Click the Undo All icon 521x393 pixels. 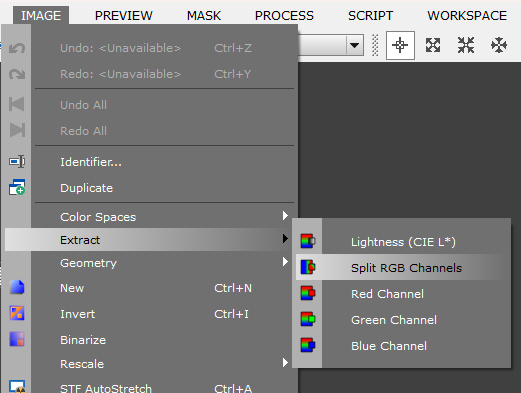pos(17,104)
